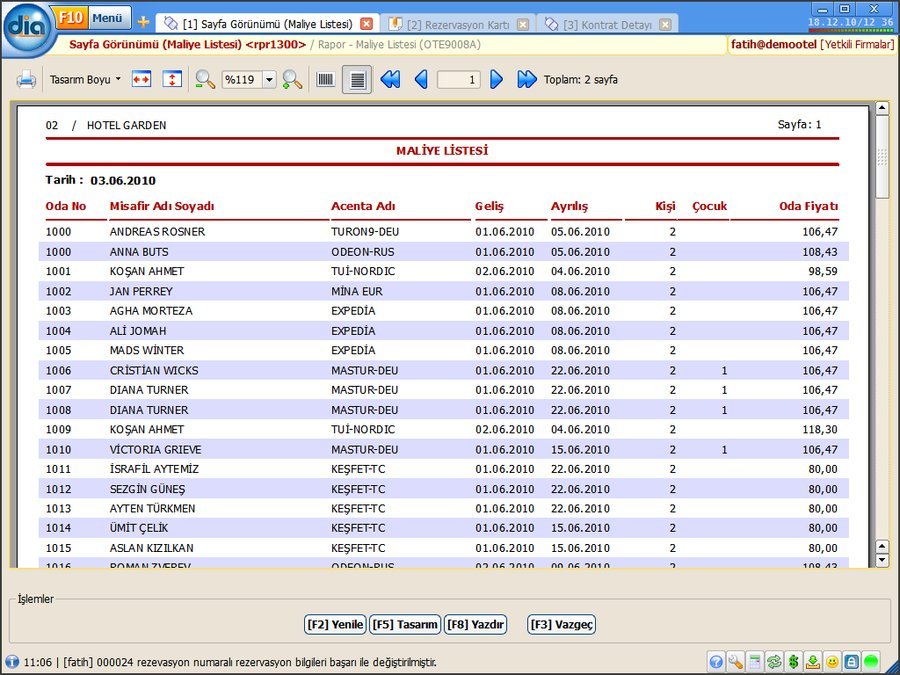Open the Tasarım Boyu dropdown
Image resolution: width=900 pixels, height=675 pixels.
[x=85, y=79]
